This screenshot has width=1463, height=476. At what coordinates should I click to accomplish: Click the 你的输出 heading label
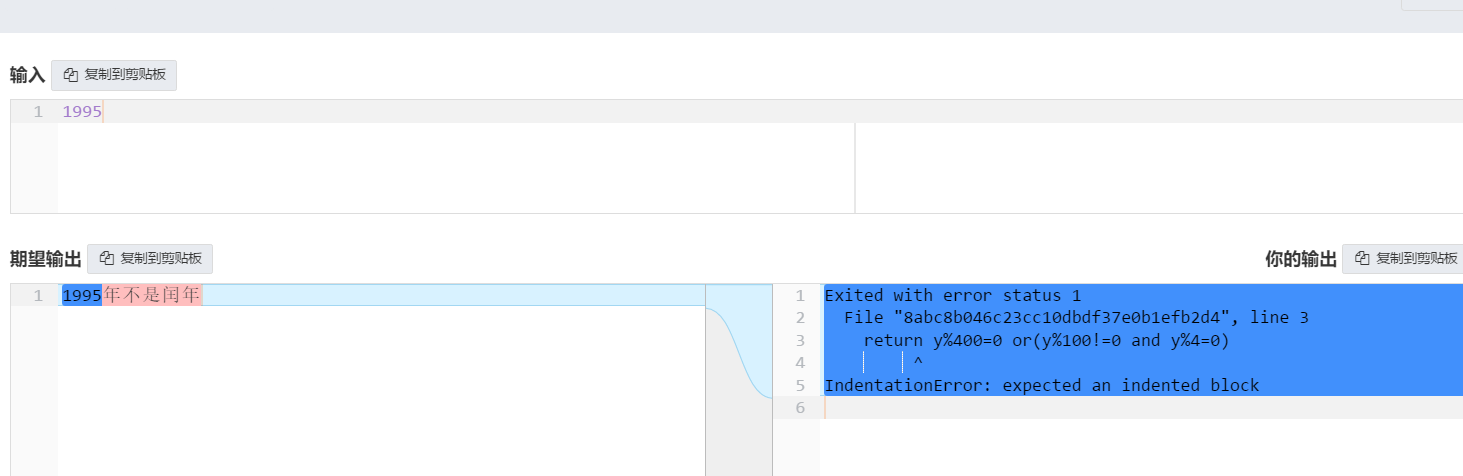pos(1300,259)
